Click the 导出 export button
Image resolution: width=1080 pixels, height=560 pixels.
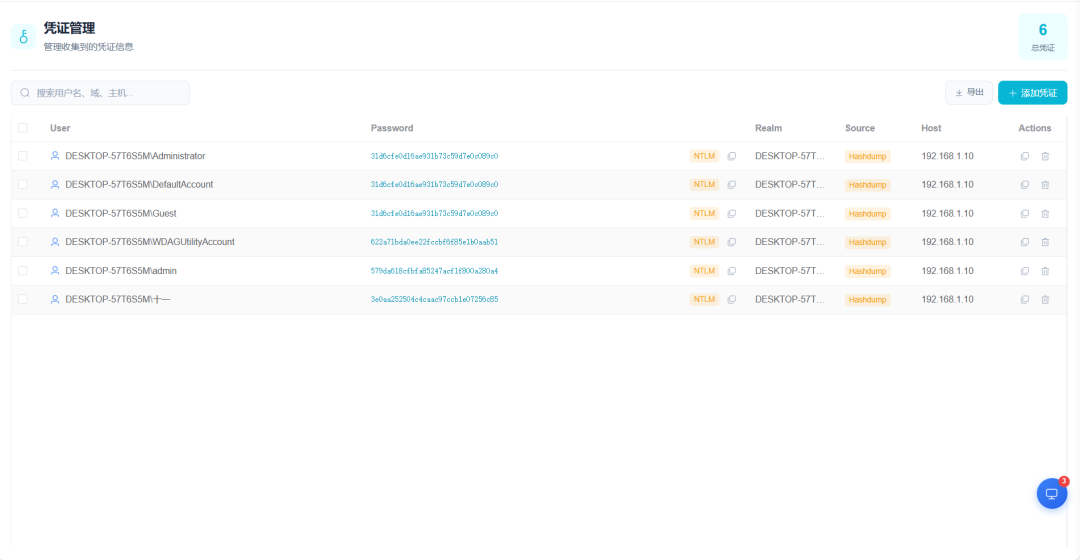(x=969, y=93)
